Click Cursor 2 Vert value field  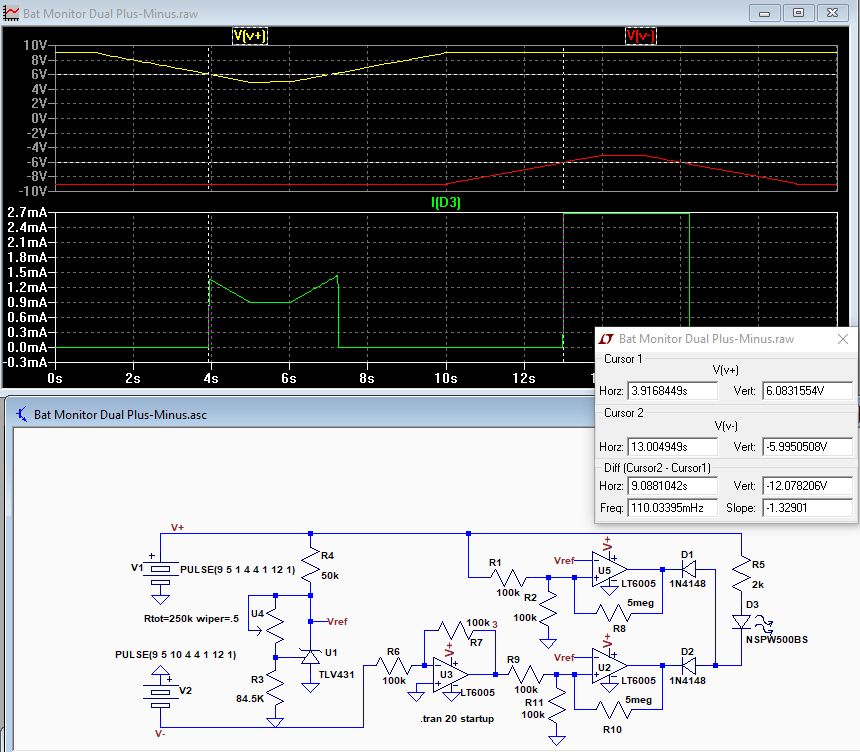click(807, 446)
